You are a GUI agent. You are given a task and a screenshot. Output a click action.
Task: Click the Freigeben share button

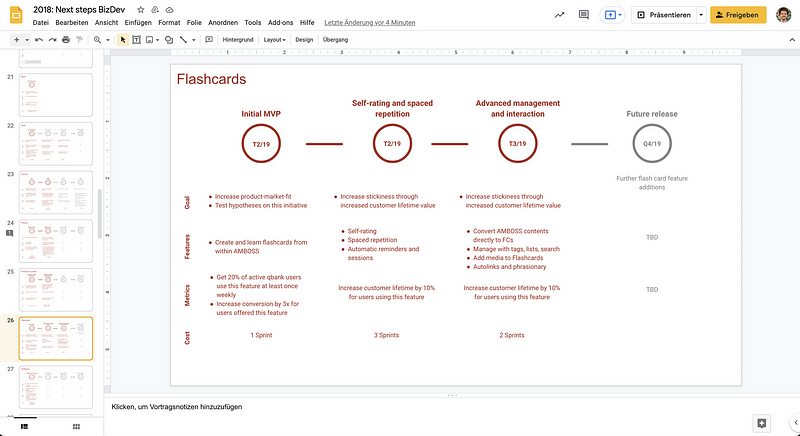[738, 15]
